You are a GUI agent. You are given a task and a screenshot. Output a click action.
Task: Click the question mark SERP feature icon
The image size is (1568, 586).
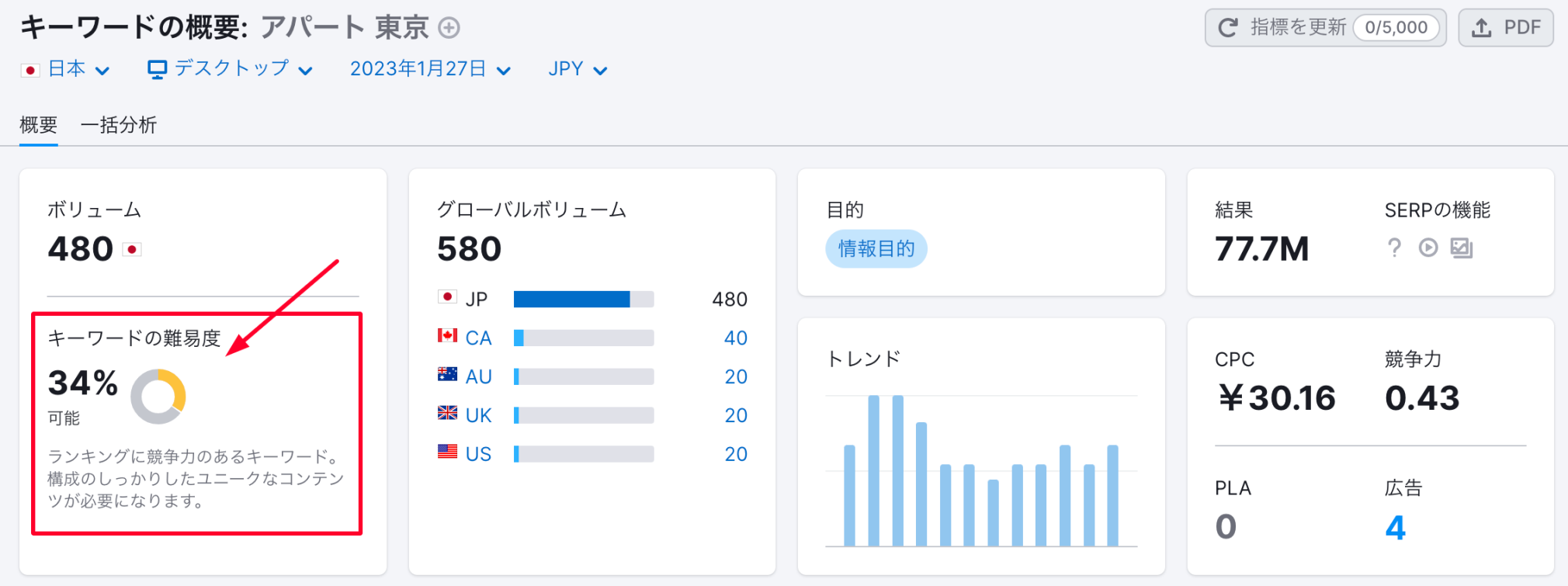tap(1394, 248)
